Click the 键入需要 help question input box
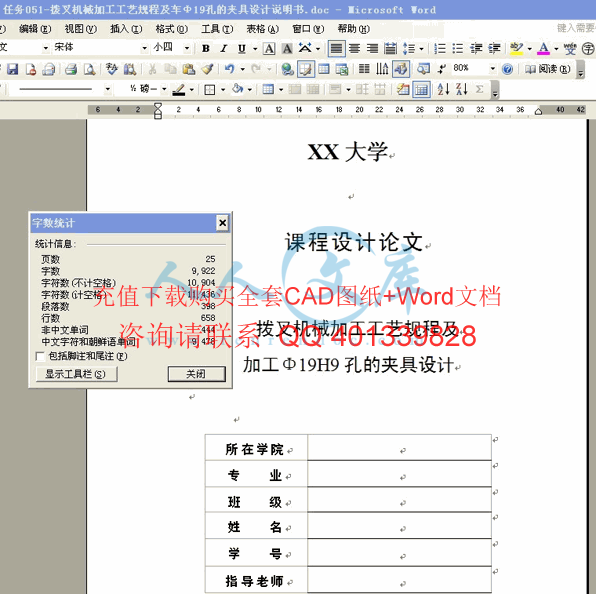 [576, 28]
